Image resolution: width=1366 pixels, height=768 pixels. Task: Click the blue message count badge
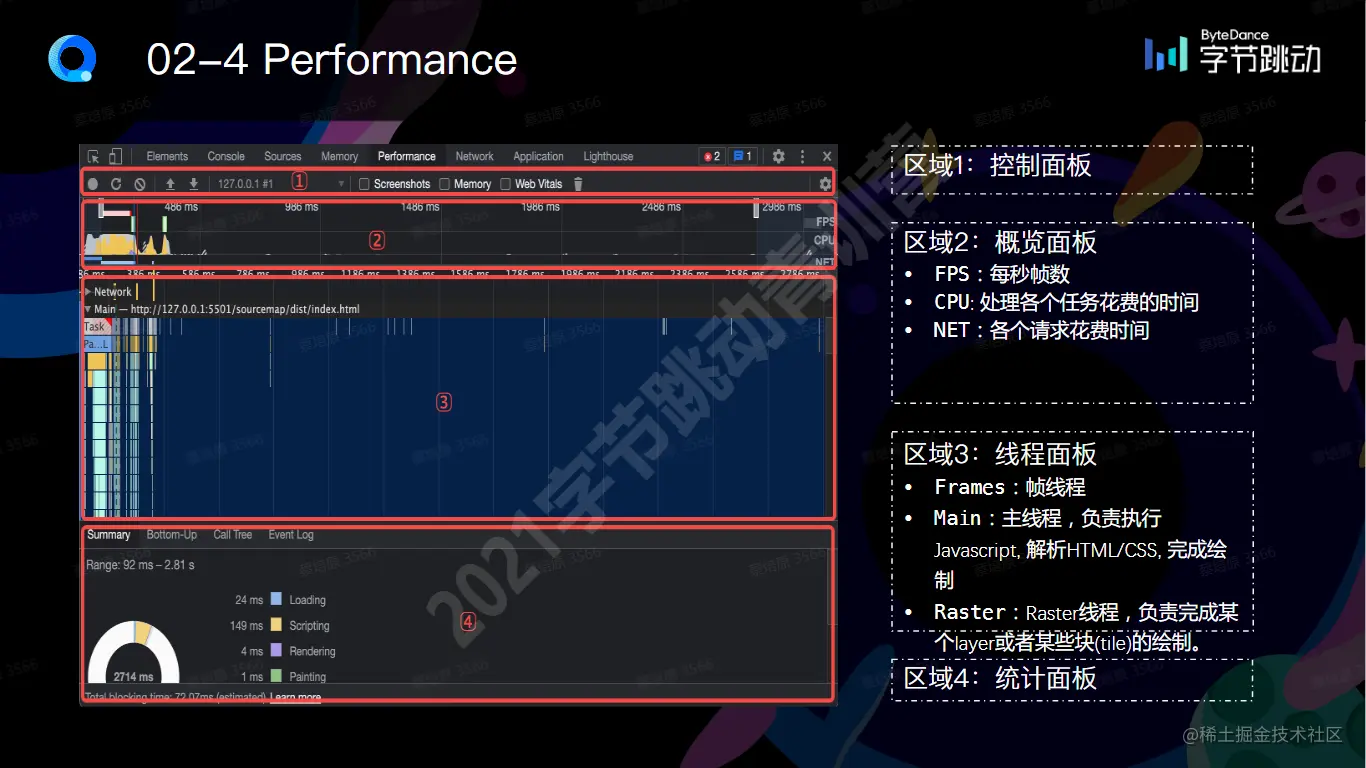[742, 156]
